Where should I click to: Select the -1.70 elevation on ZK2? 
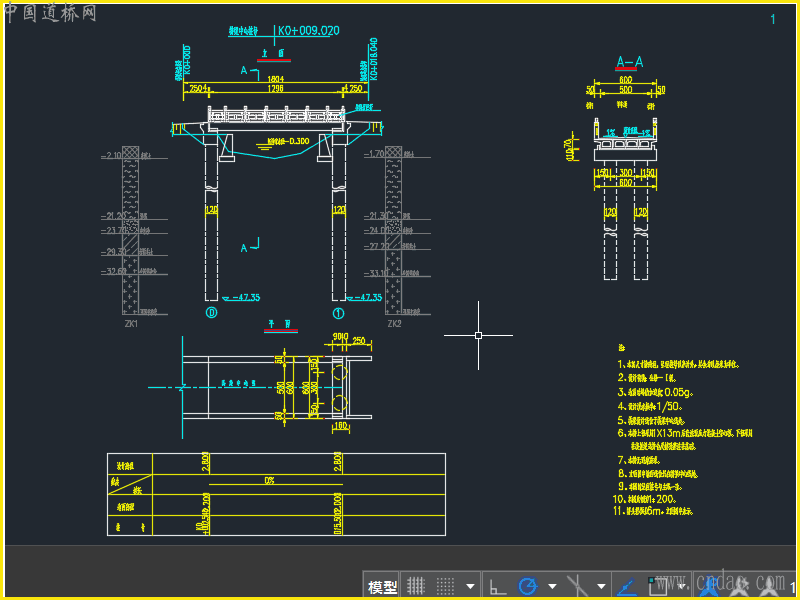pos(374,154)
